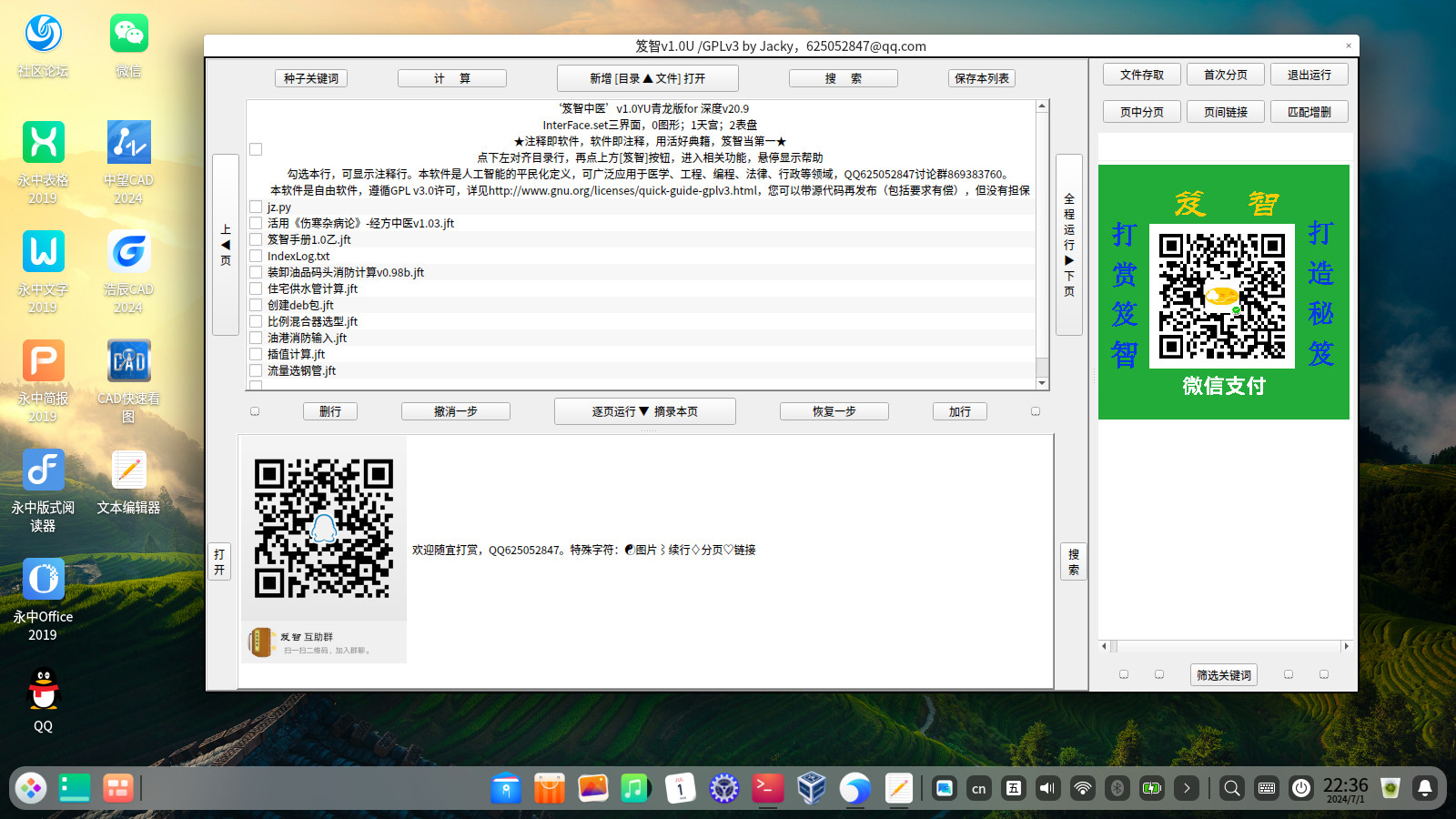Check the box for IndexLog.txt
Viewport: 1456px width, 819px height.
(256, 256)
